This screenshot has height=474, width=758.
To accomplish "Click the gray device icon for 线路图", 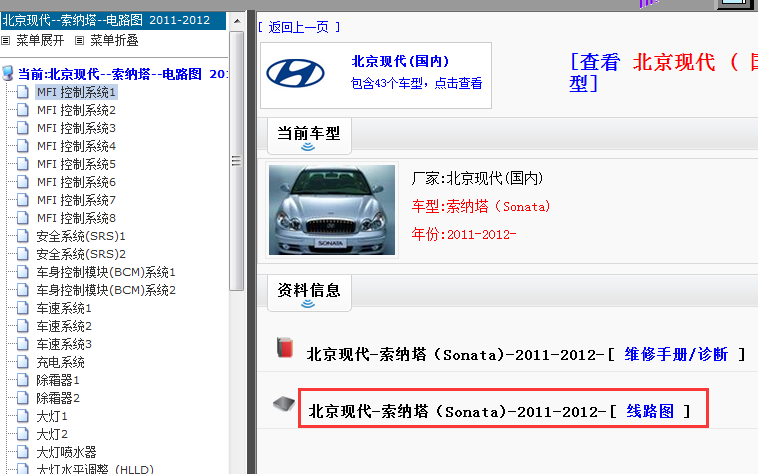I will [284, 403].
